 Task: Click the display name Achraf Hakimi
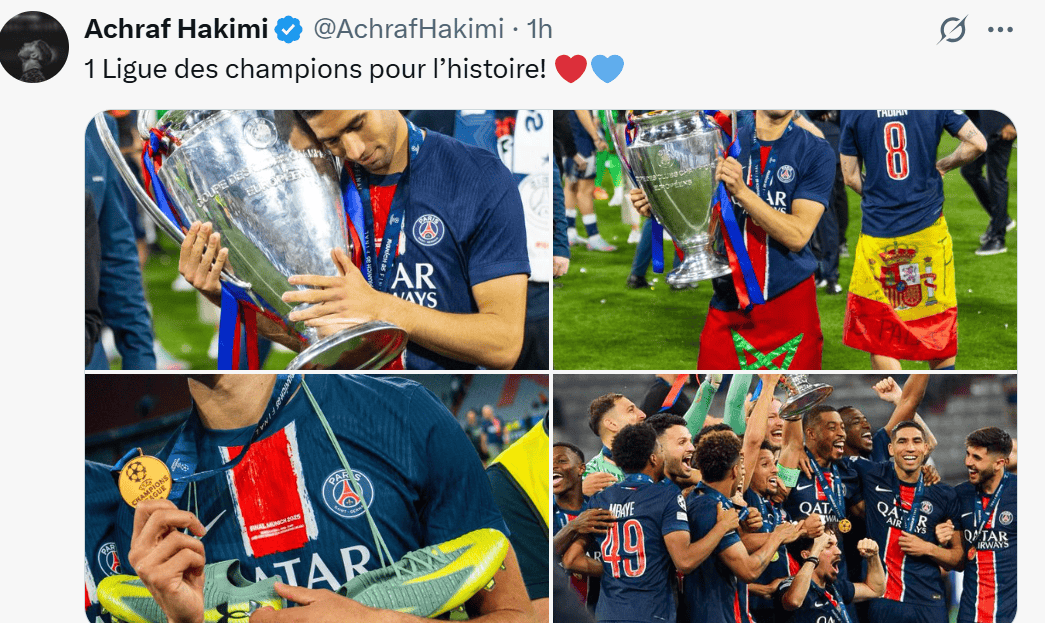point(176,29)
